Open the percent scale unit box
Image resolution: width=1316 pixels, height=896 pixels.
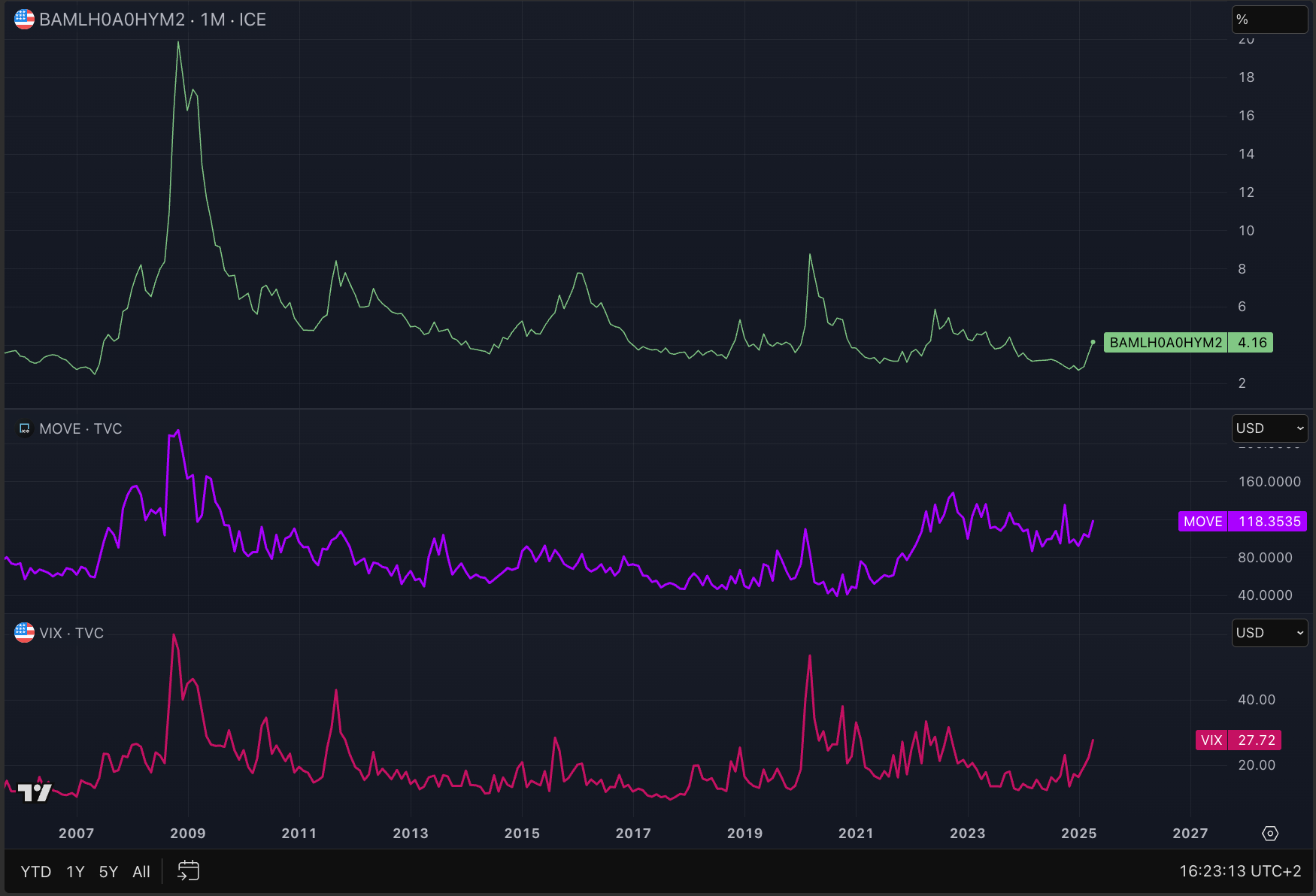click(1269, 20)
